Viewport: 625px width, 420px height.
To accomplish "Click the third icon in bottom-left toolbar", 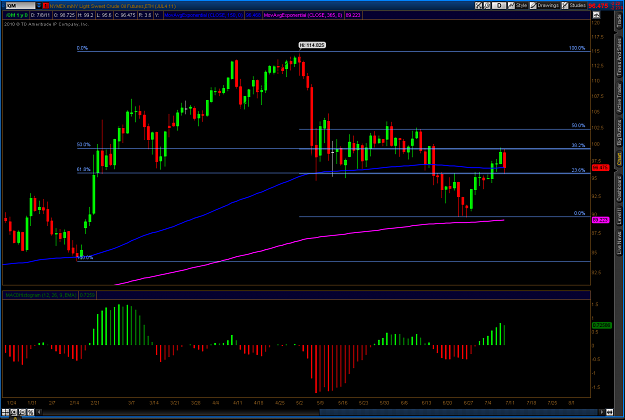I will [22, 412].
